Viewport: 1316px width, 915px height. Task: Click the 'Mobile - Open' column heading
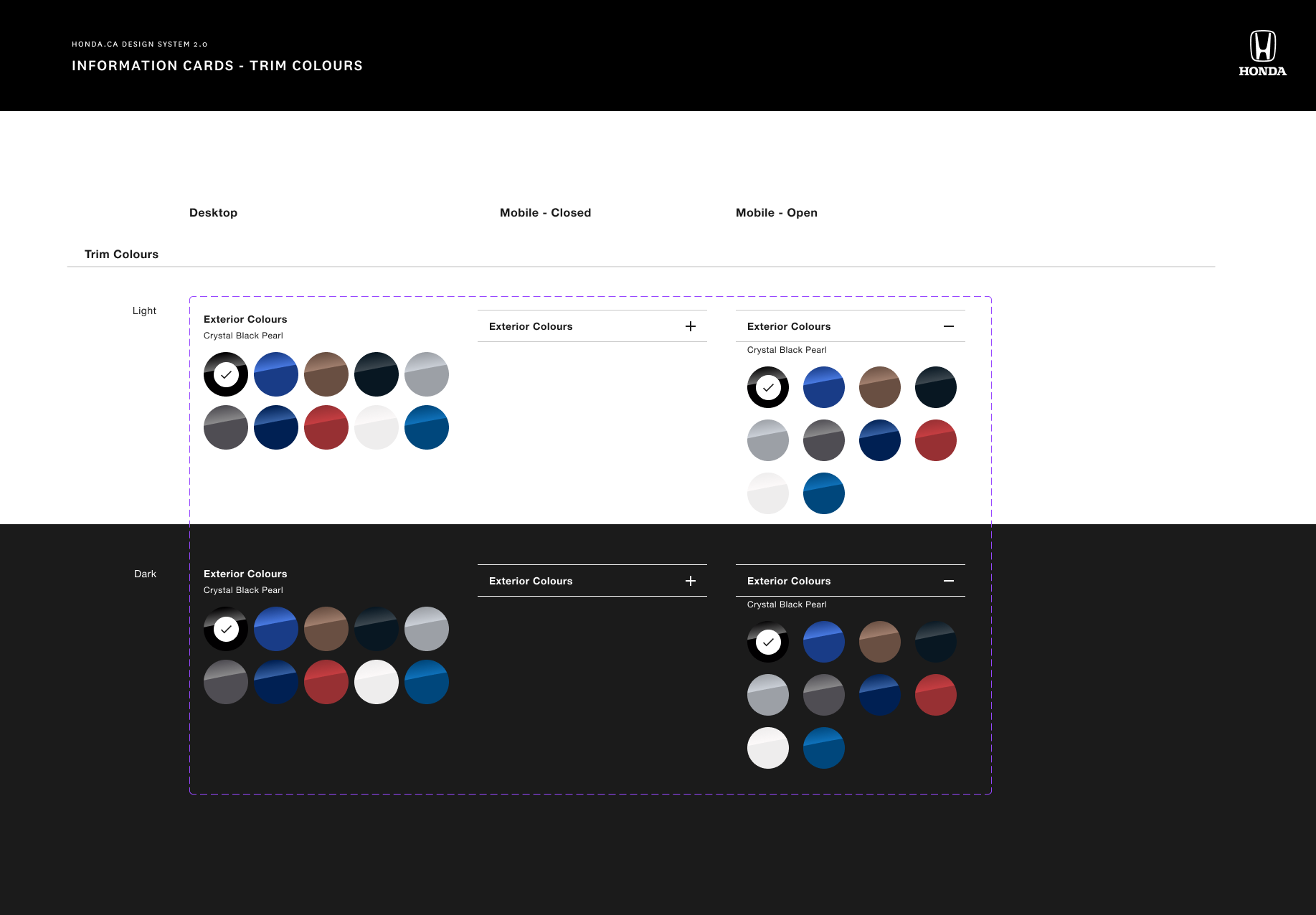click(x=777, y=213)
